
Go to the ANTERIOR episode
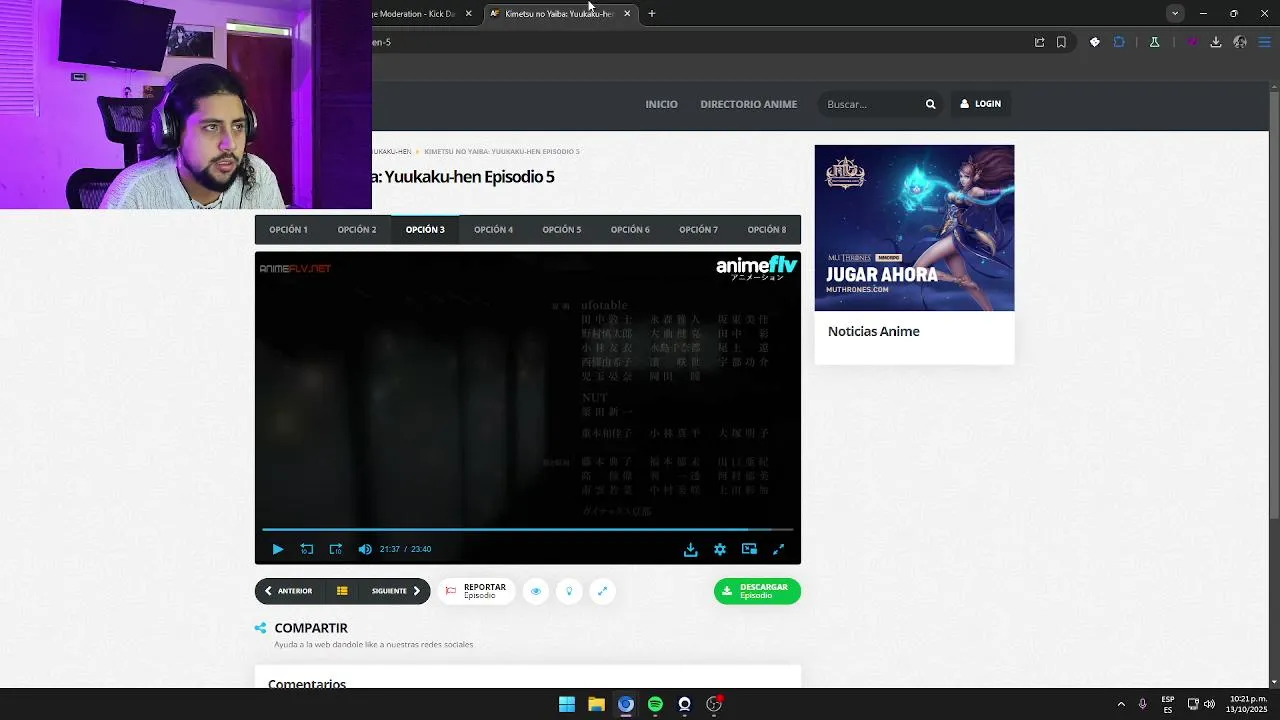pos(288,591)
